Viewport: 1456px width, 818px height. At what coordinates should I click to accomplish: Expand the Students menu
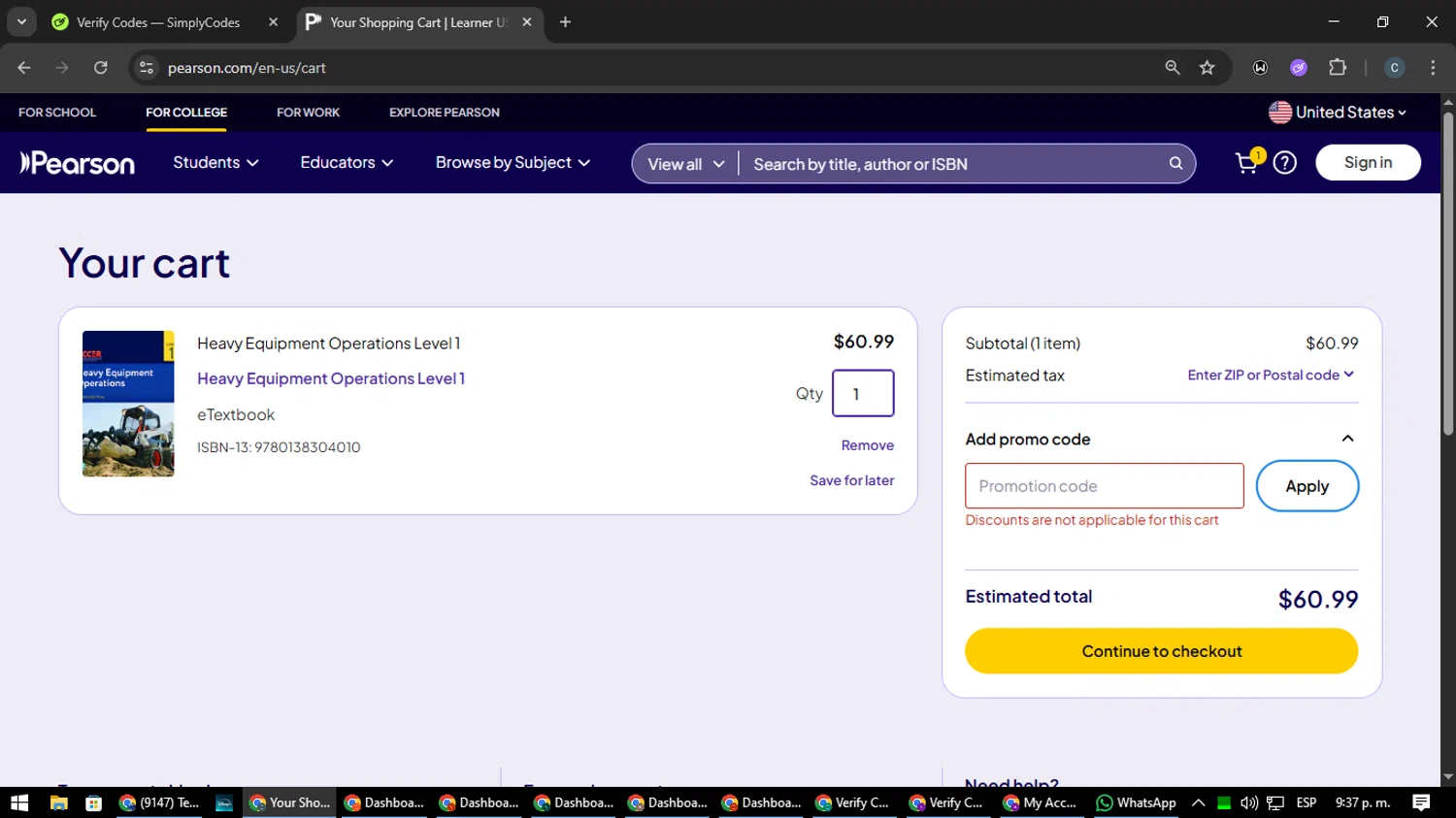215,163
